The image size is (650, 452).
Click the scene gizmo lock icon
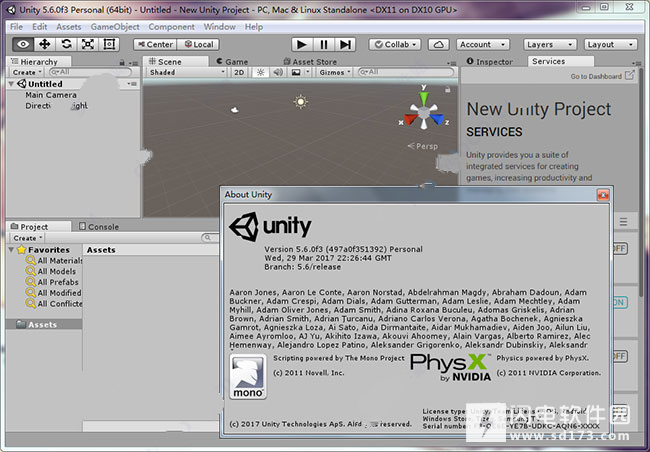pos(447,89)
